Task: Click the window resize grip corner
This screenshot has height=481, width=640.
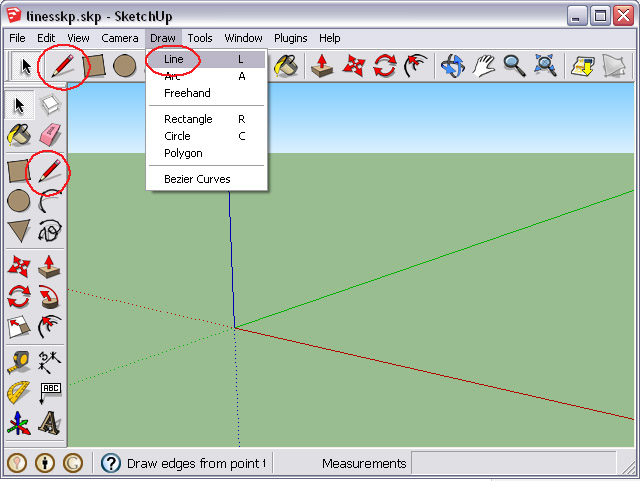Action: (629, 466)
